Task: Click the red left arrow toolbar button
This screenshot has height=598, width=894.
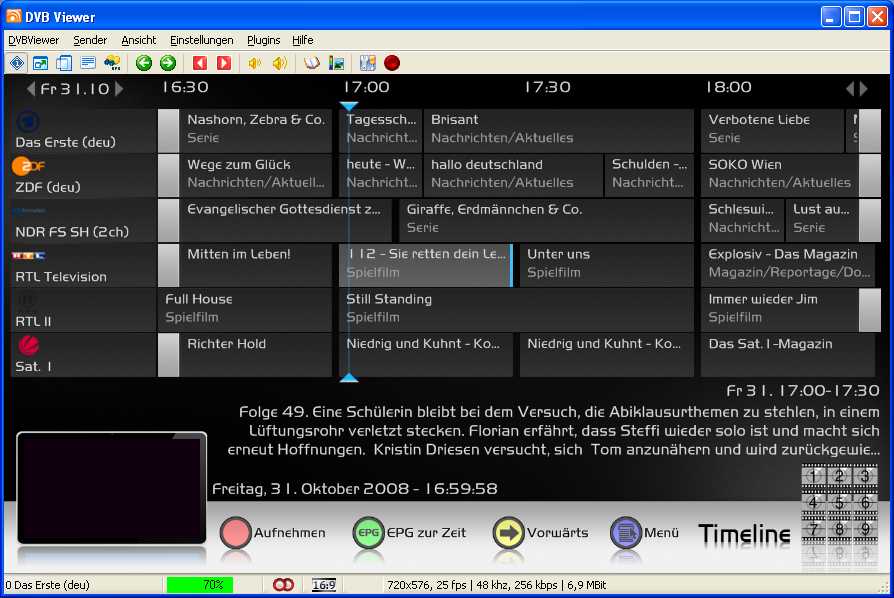Action: (200, 63)
